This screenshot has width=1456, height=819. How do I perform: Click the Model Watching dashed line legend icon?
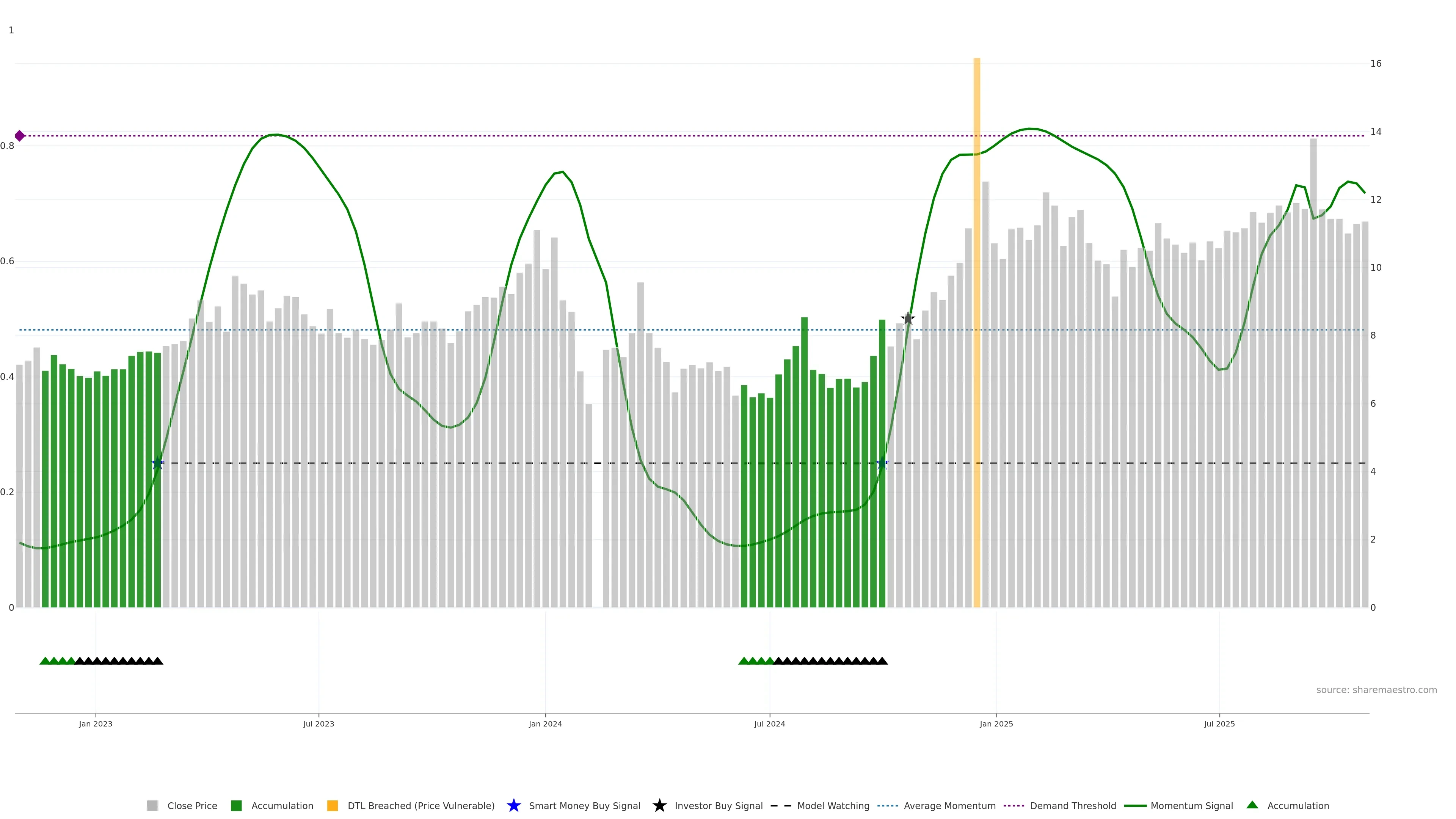point(781,805)
